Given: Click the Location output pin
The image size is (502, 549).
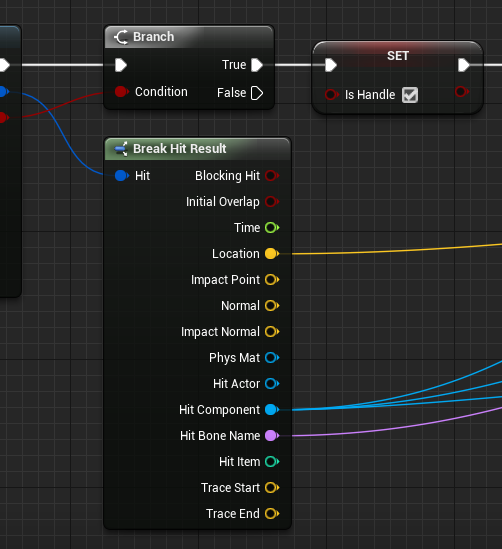Looking at the screenshot, I should [272, 253].
